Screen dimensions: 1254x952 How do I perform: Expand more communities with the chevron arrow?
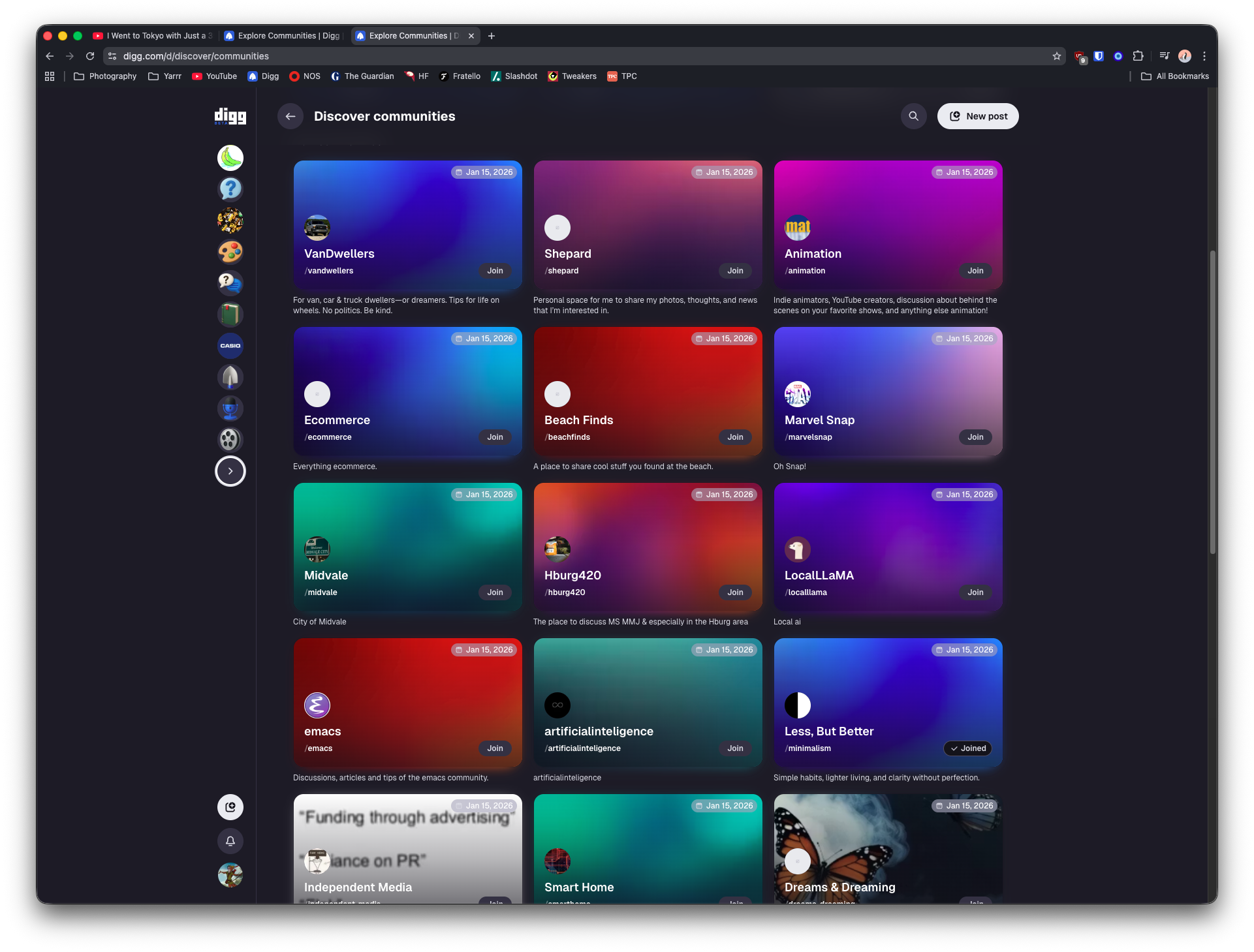(x=230, y=470)
